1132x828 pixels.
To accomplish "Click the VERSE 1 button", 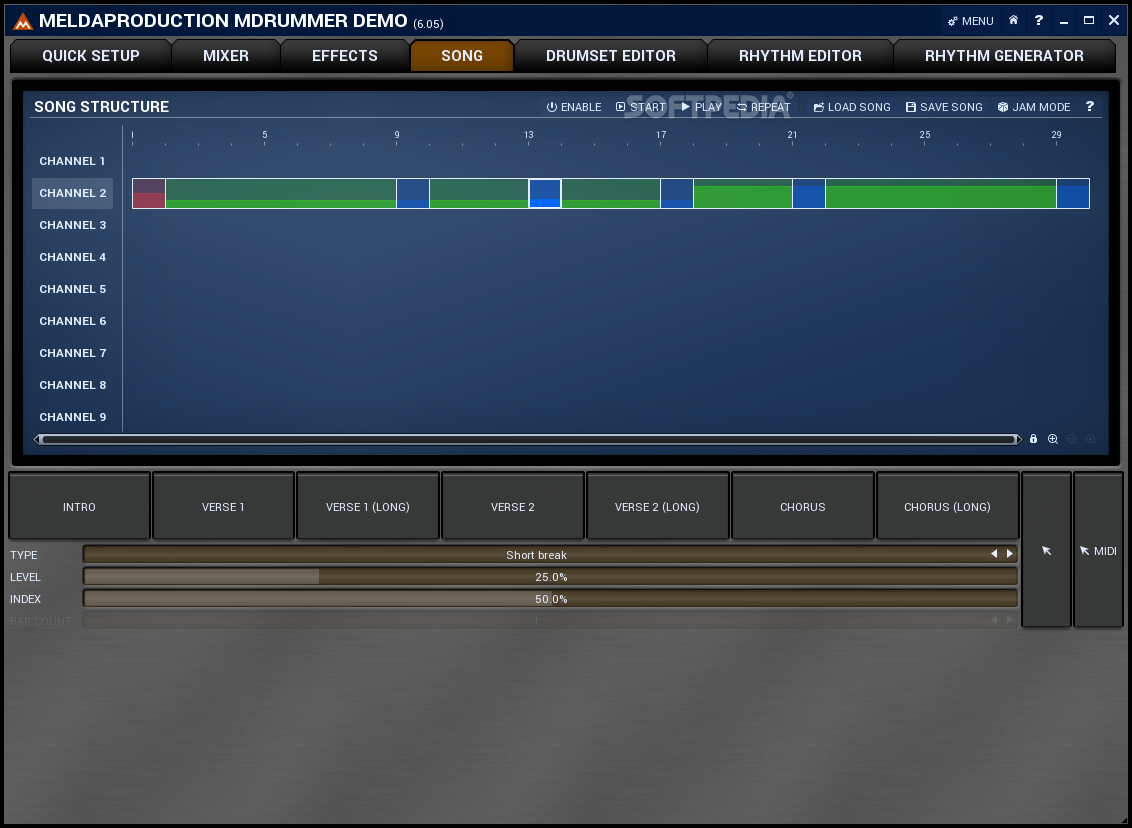I will 223,507.
